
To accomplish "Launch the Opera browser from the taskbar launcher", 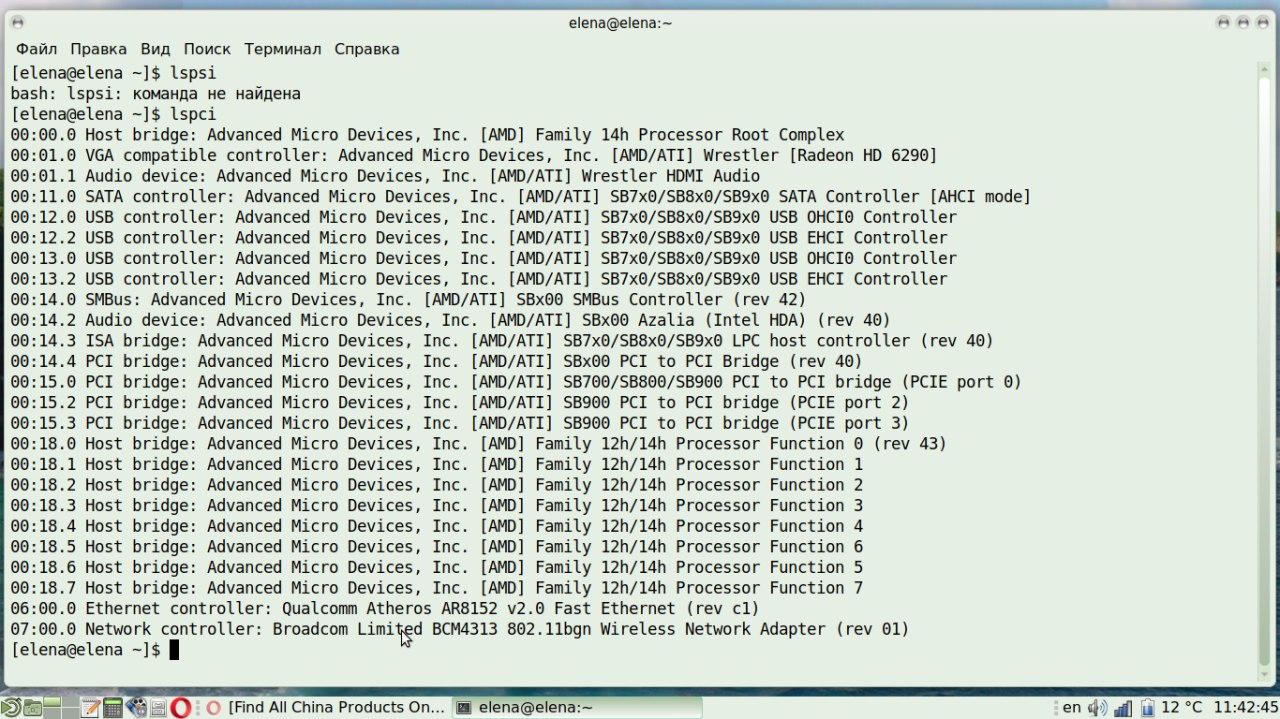I will click(181, 707).
